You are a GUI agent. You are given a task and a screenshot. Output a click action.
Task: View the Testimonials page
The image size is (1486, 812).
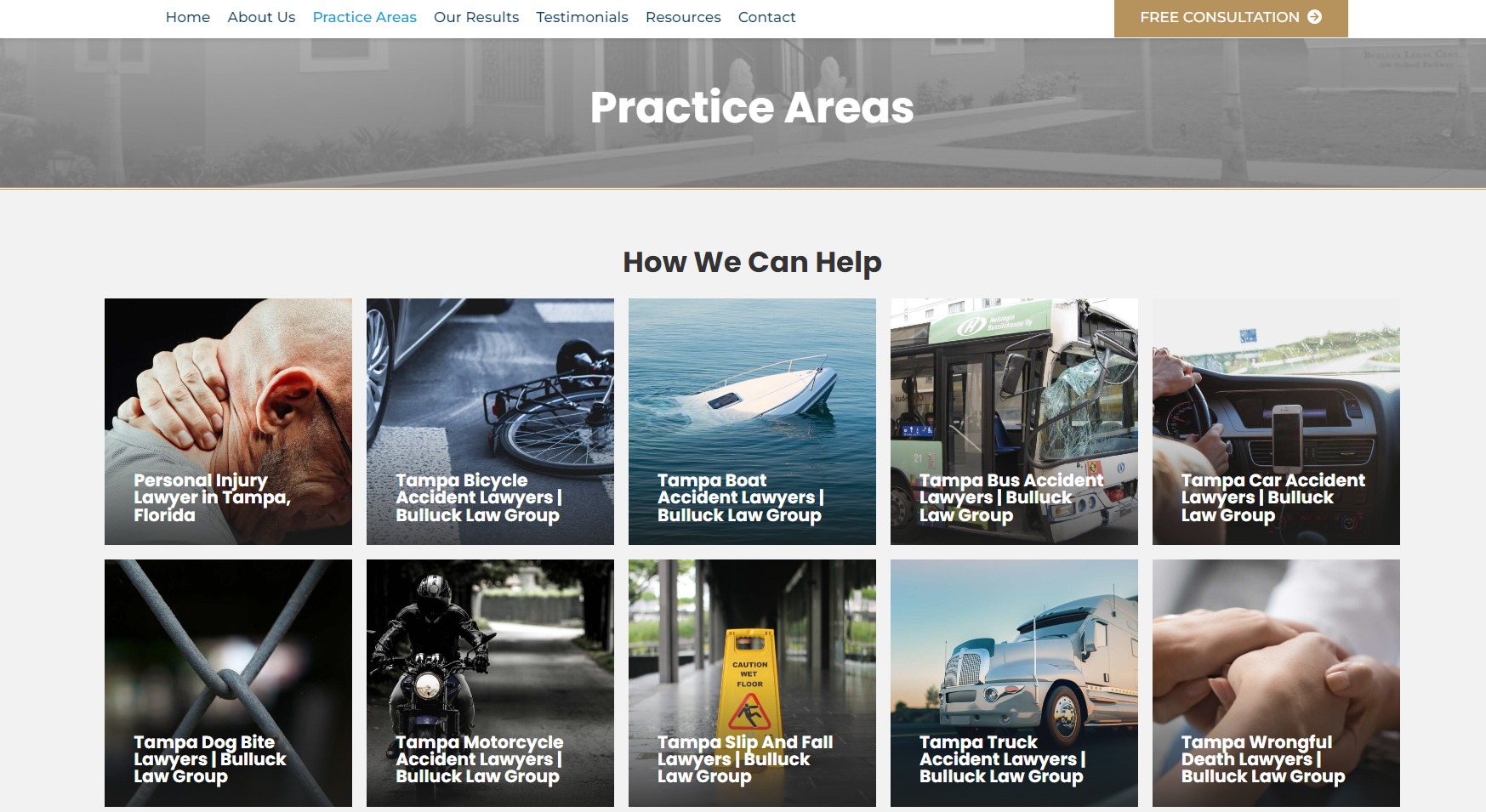click(x=582, y=17)
